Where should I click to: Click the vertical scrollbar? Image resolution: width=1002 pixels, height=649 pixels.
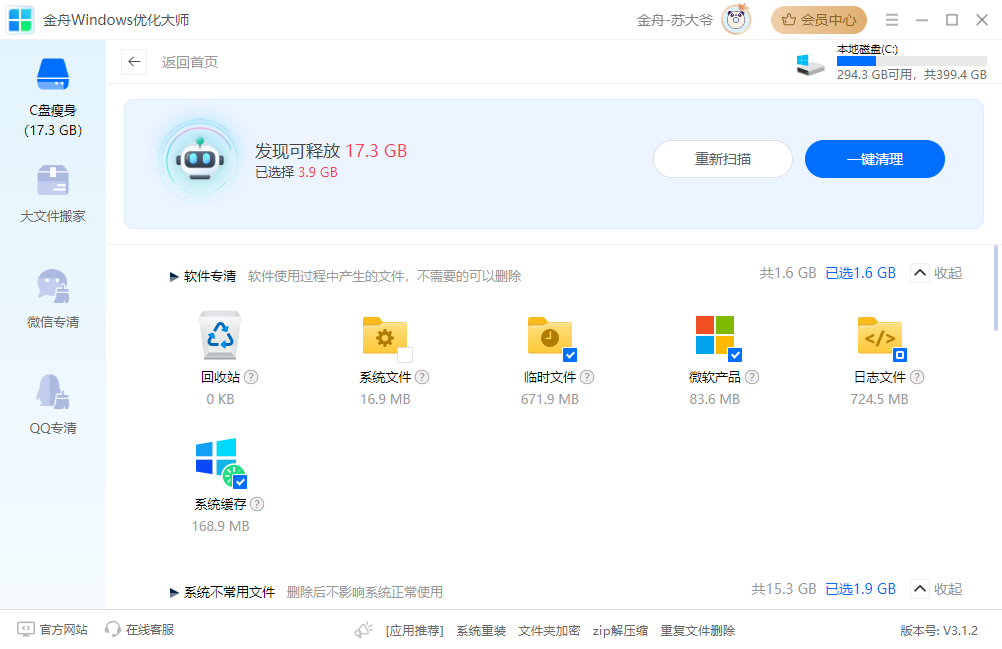995,287
